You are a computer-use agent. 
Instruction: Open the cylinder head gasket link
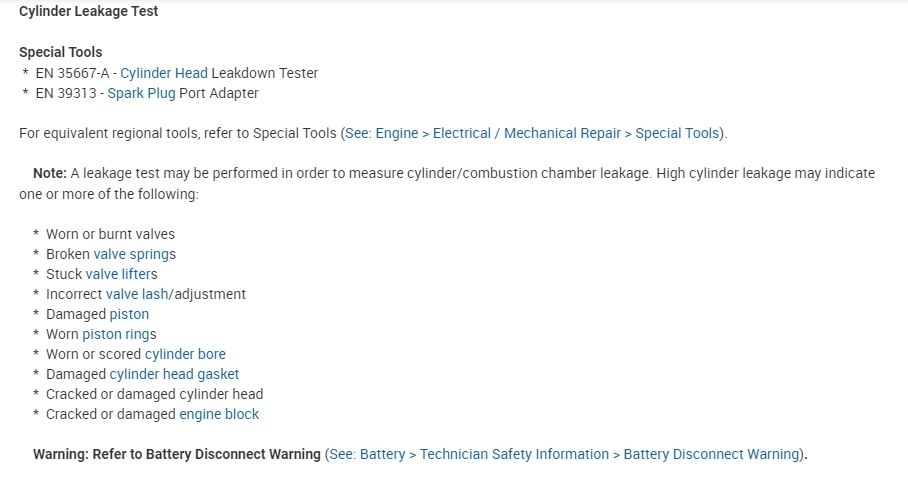click(174, 374)
